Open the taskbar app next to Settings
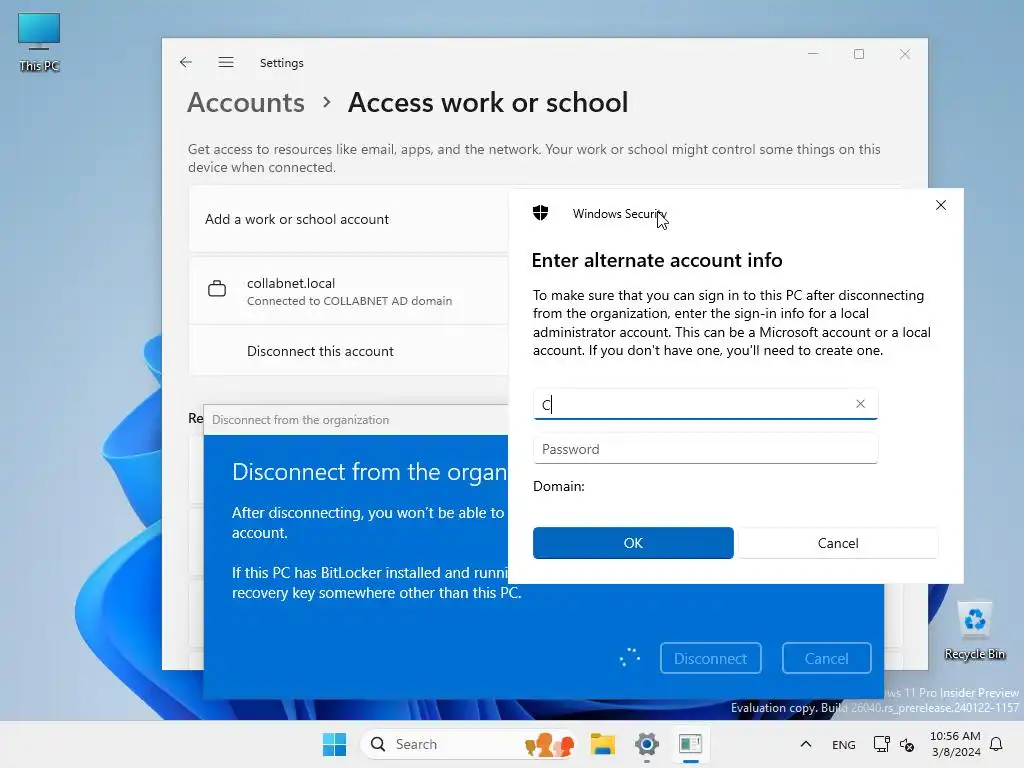The width and height of the screenshot is (1024, 768). point(690,744)
